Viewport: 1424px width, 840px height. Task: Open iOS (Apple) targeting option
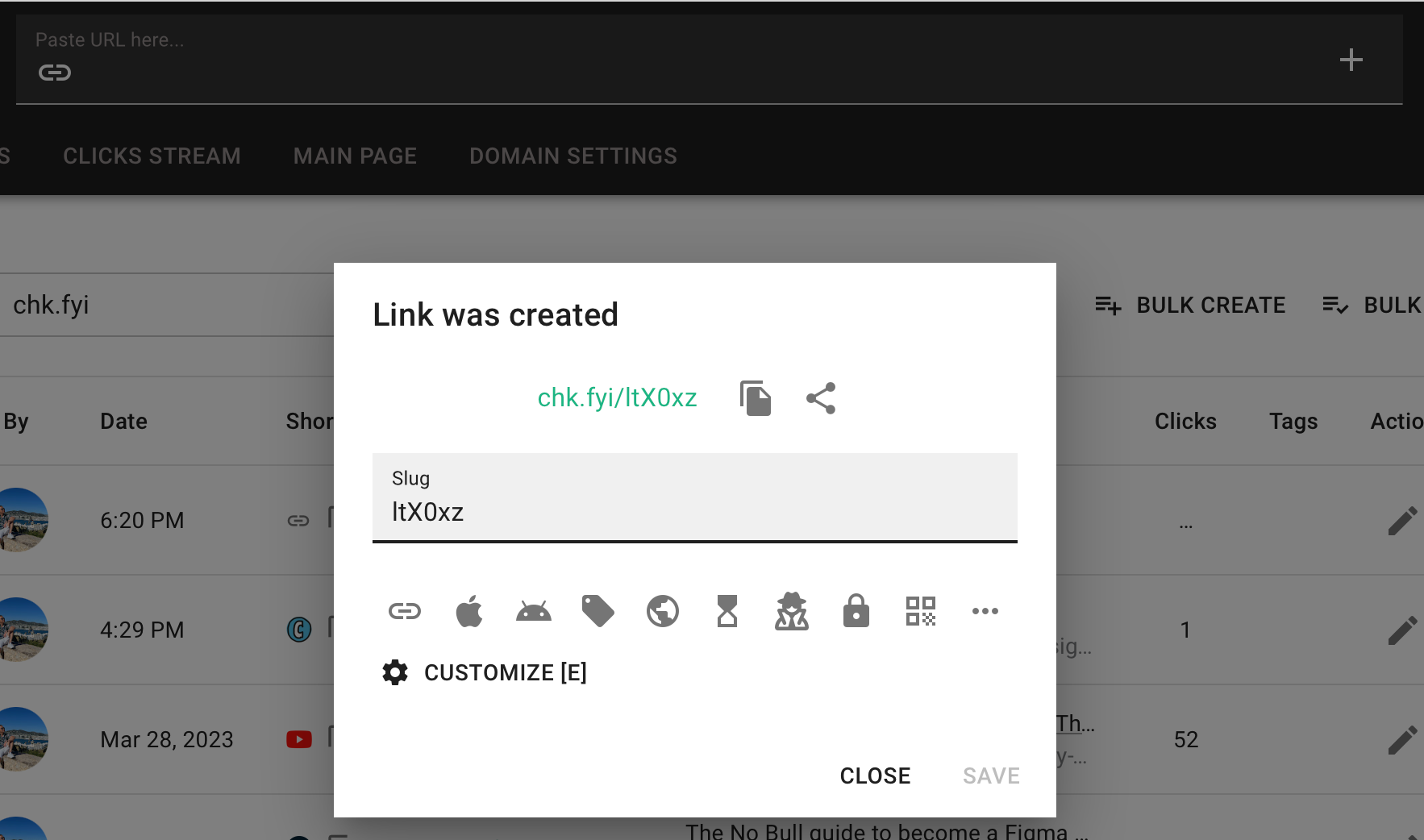pos(469,611)
